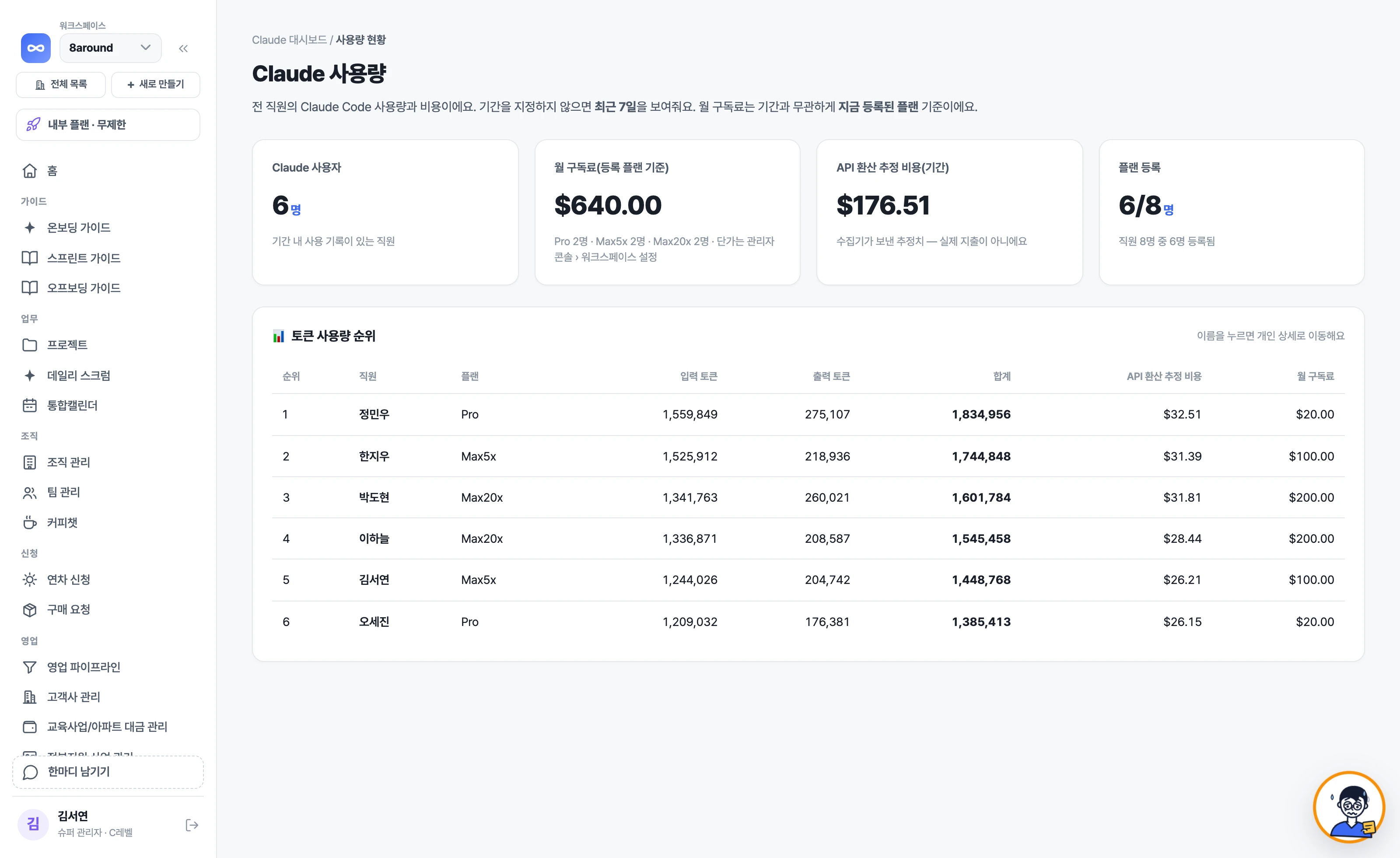Click the sun icon beside 연차 신청
This screenshot has height=858, width=1400.
click(x=30, y=580)
